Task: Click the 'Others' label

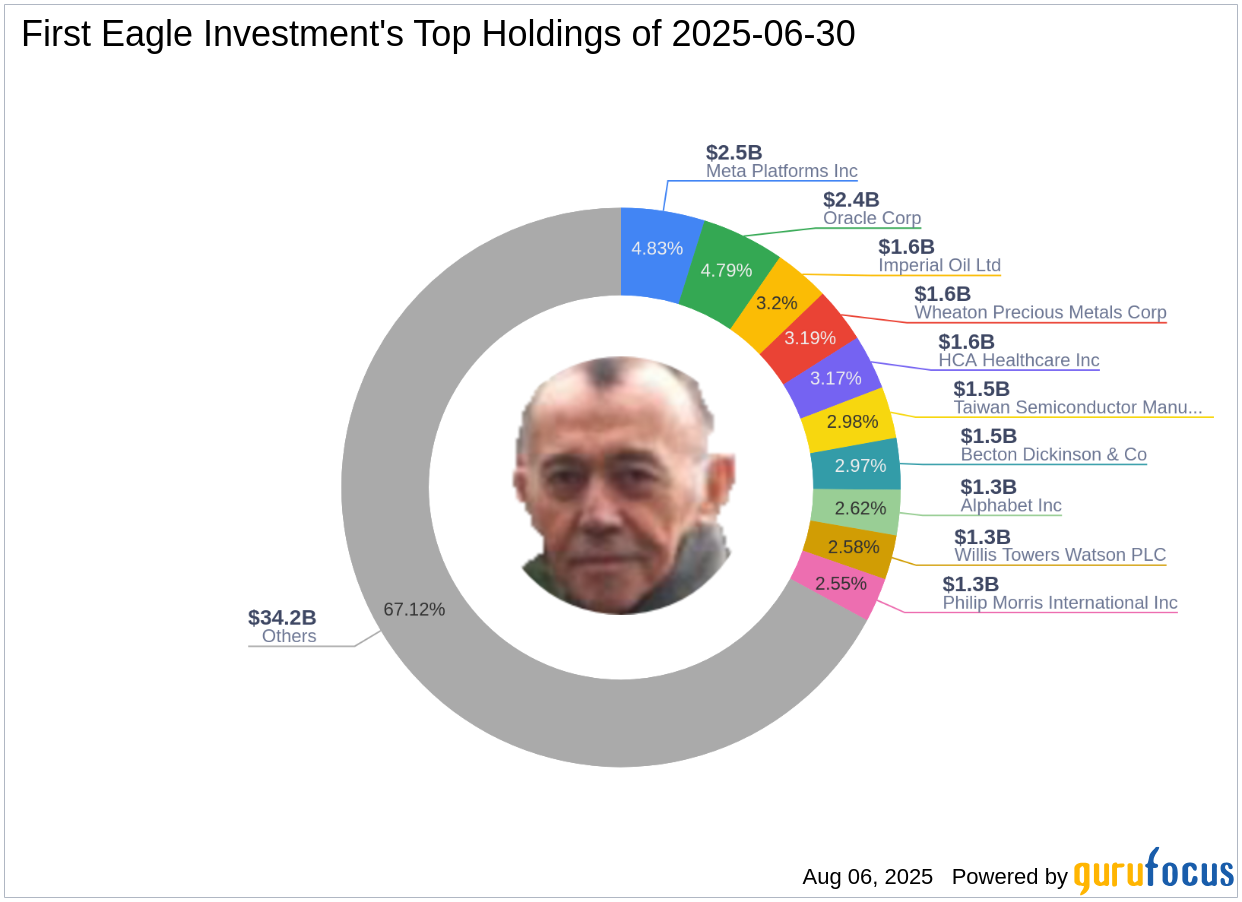Action: pyautogui.click(x=289, y=636)
